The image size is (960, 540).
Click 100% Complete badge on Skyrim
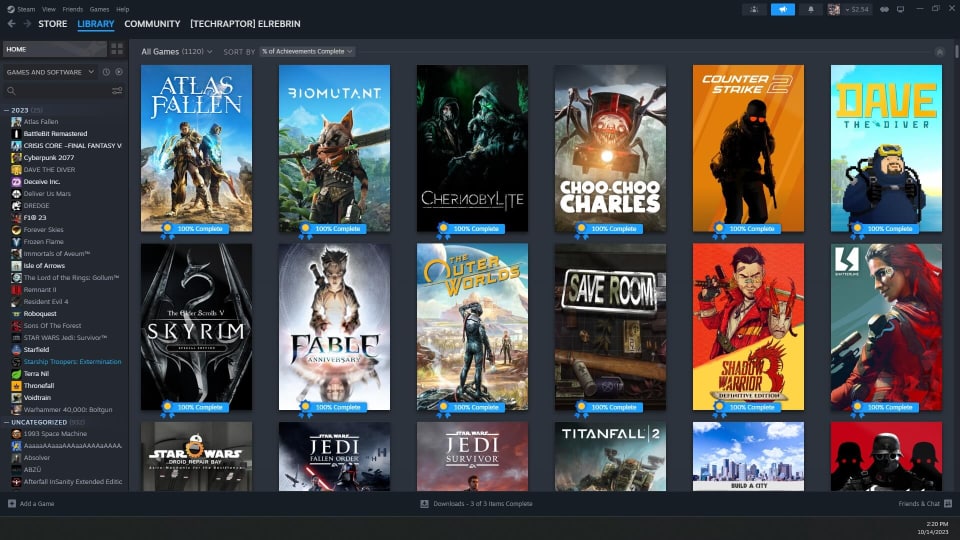195,407
